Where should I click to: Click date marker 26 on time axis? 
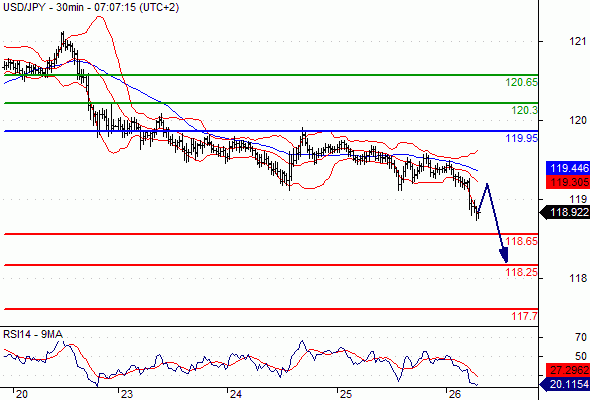coord(455,394)
